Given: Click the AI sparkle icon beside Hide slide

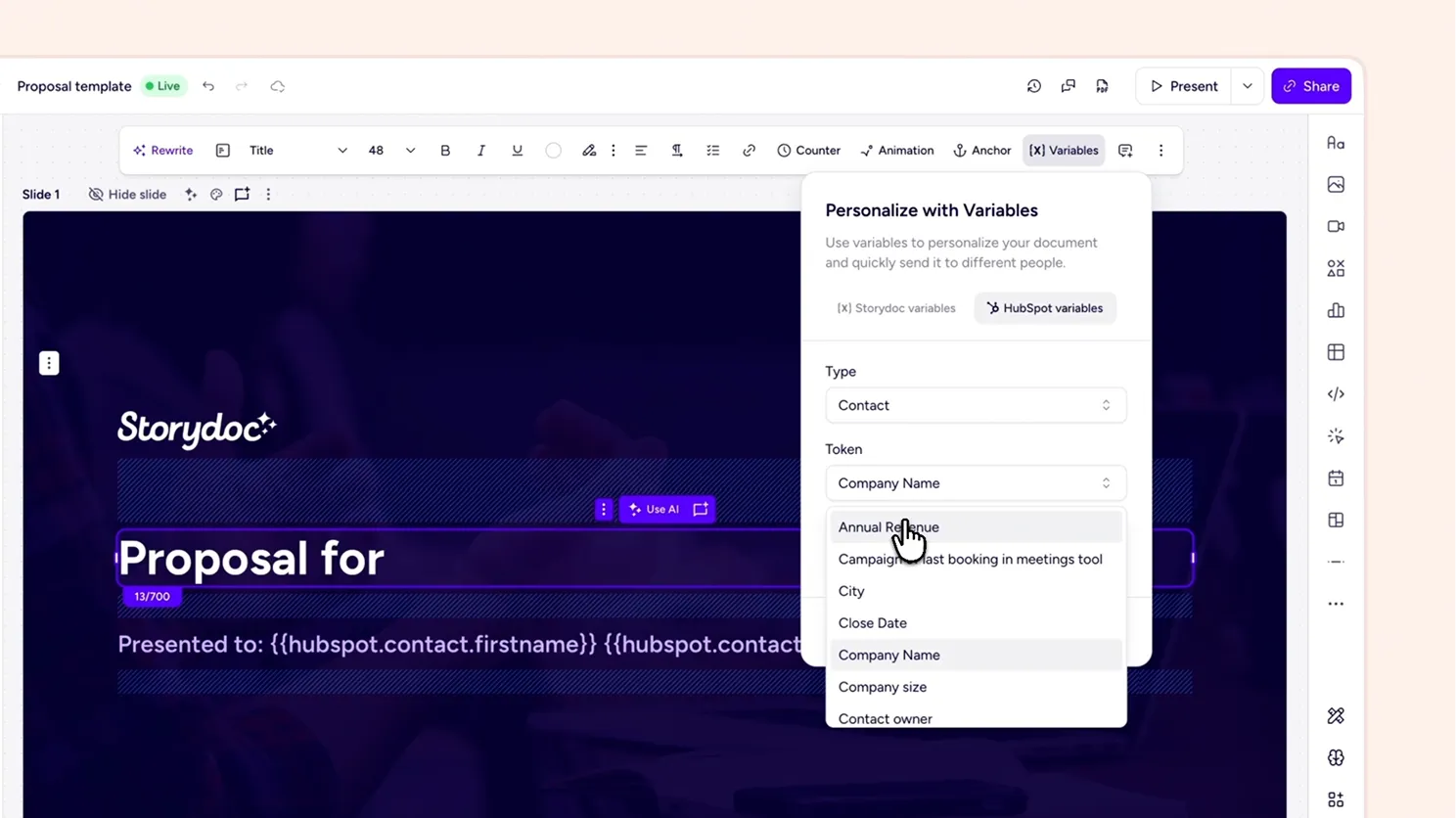Looking at the screenshot, I should pyautogui.click(x=191, y=195).
